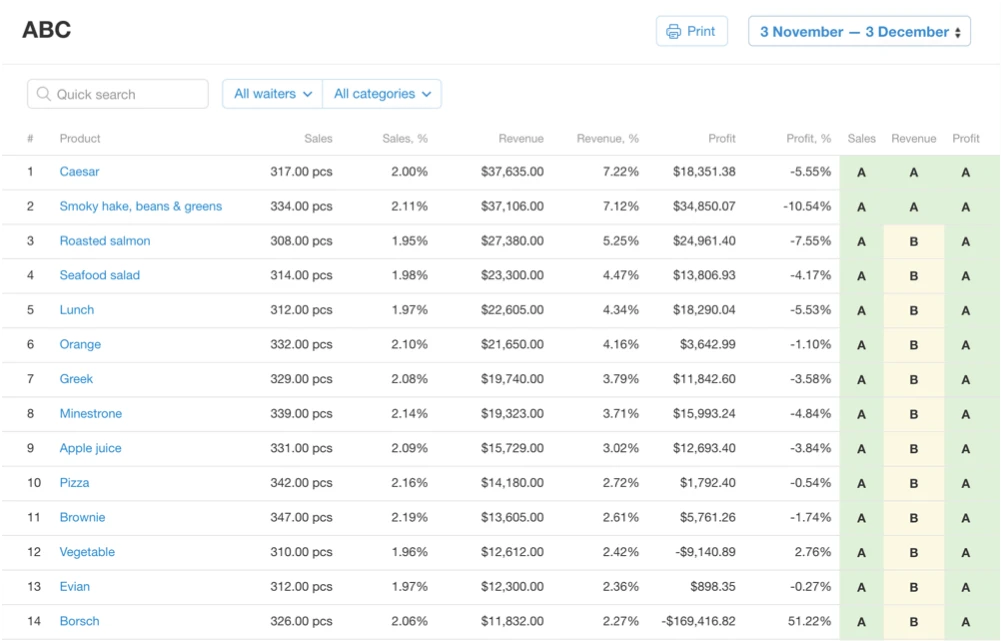Click the Print button
Screen dimensions: 1004x644
pyautogui.click(x=692, y=31)
